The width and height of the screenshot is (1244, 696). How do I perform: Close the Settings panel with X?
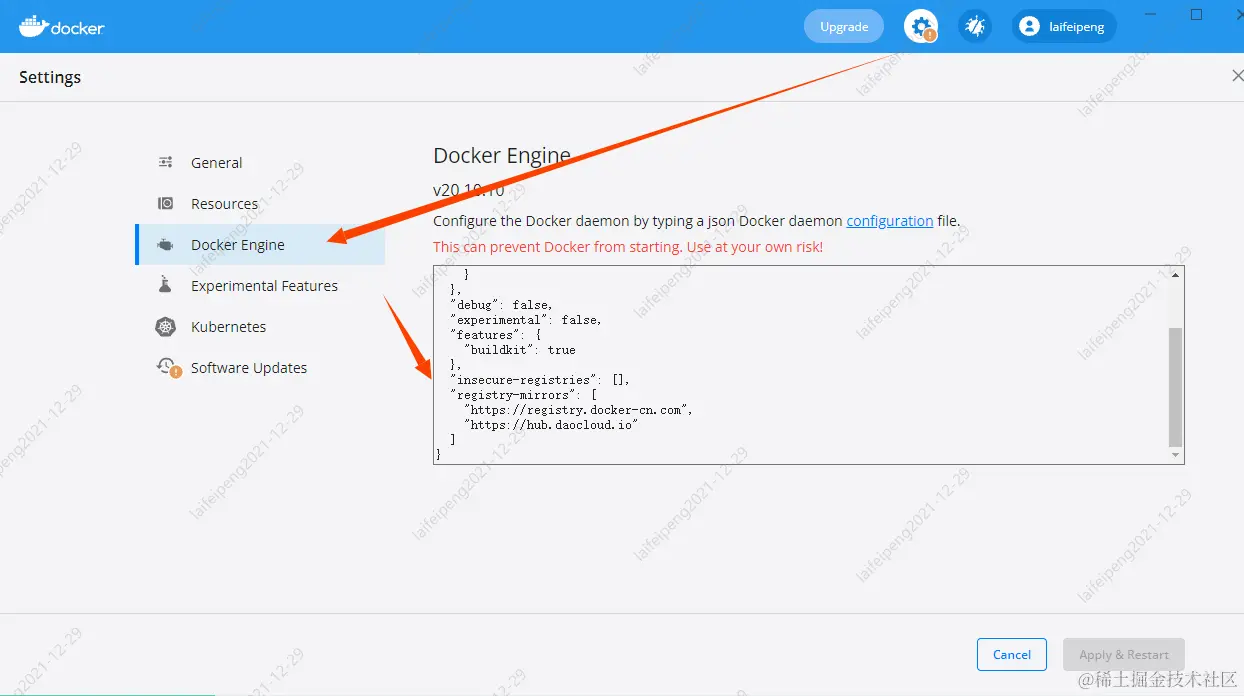pos(1237,76)
